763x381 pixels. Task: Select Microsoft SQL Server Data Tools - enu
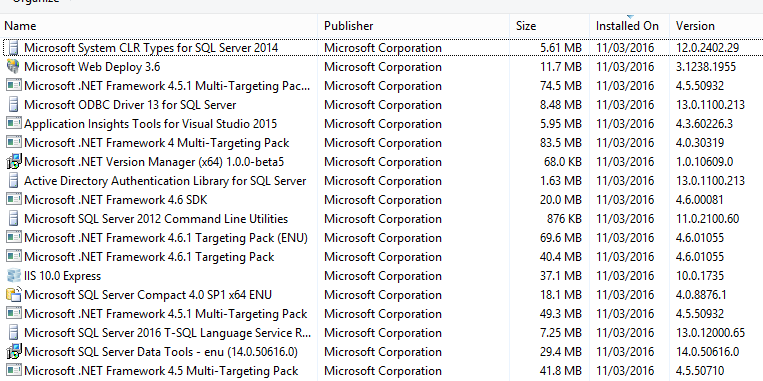coord(161,351)
